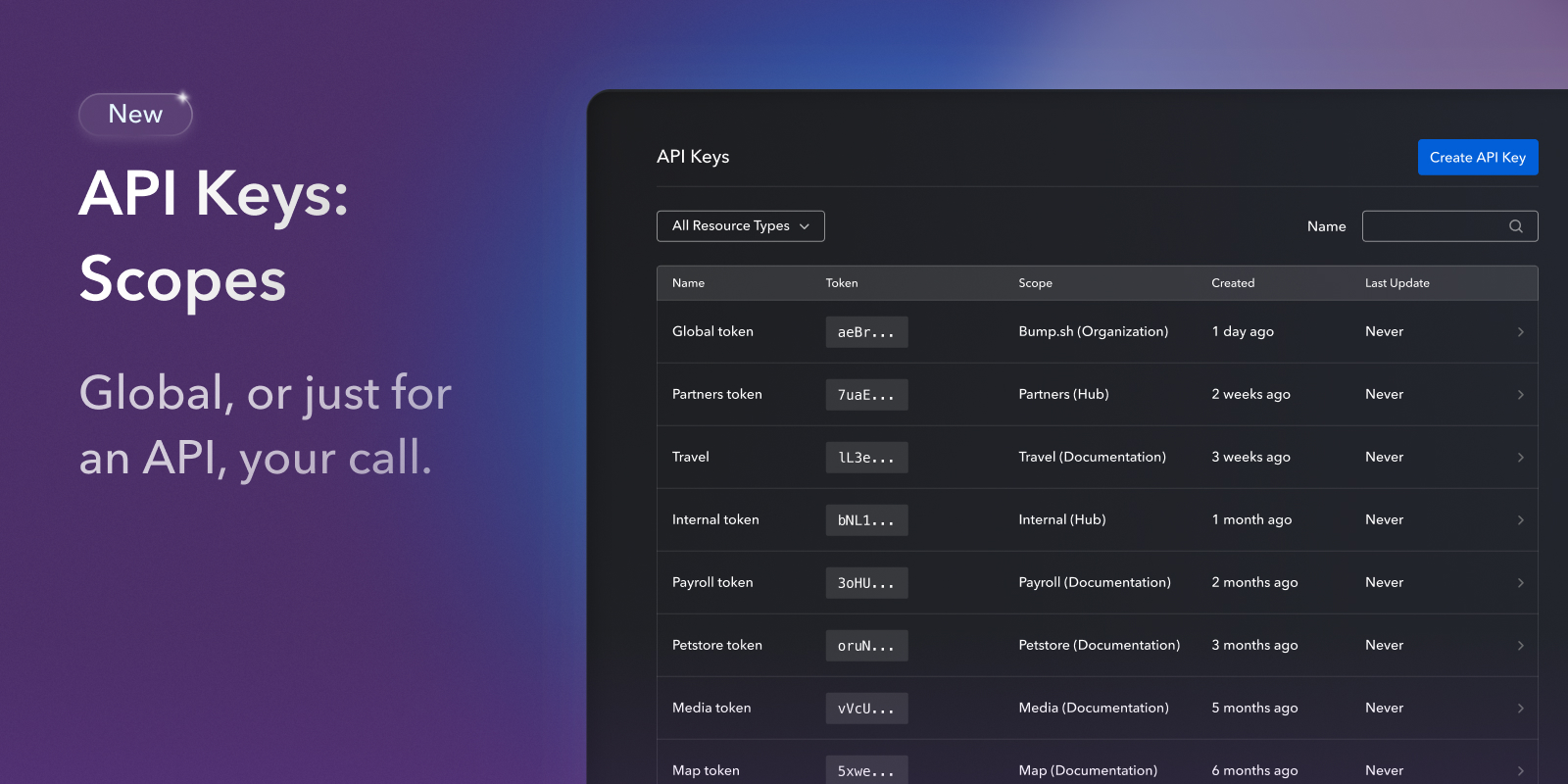Screen dimensions: 1568x784
Task: Click Map (Documentation) scope cell
Action: click(1088, 770)
